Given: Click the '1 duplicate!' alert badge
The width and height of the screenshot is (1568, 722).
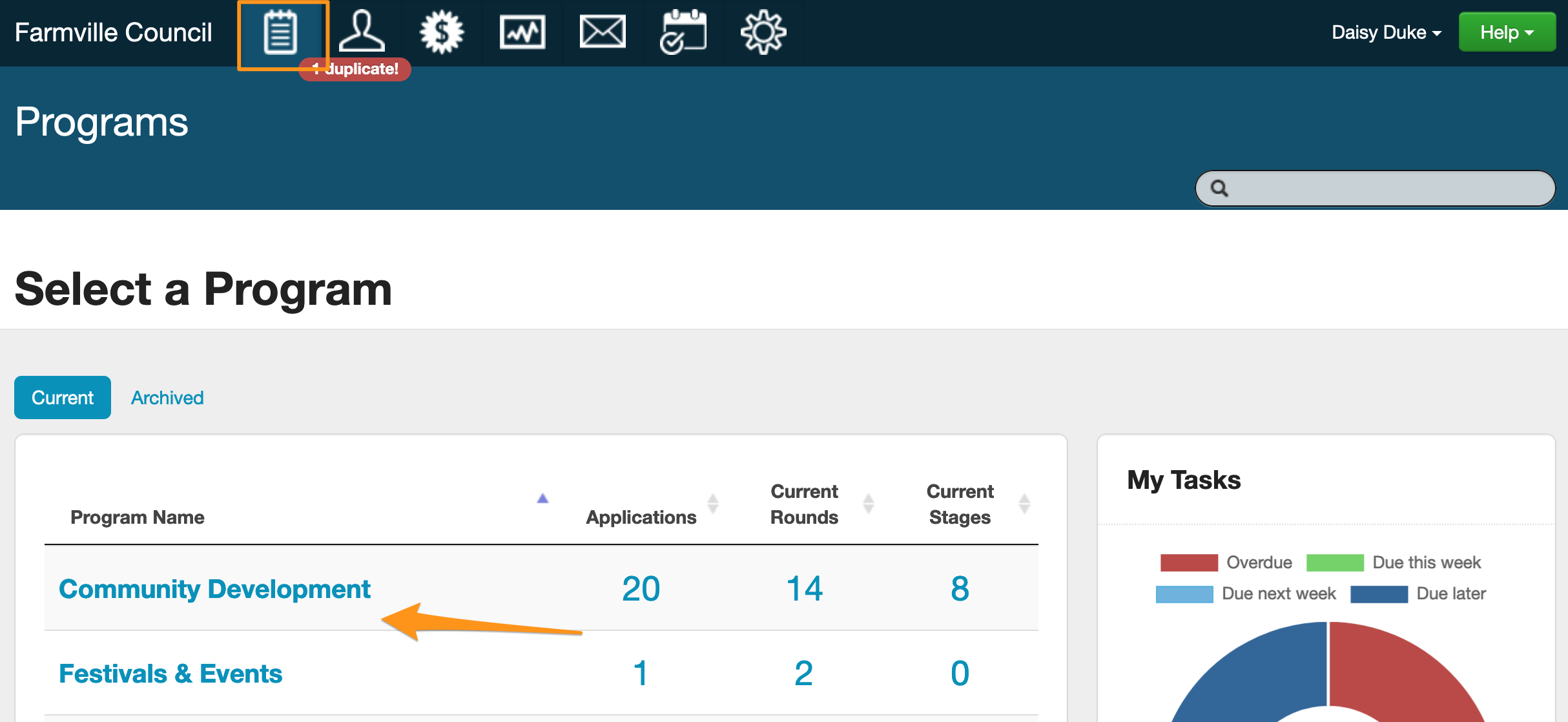Looking at the screenshot, I should pos(356,69).
